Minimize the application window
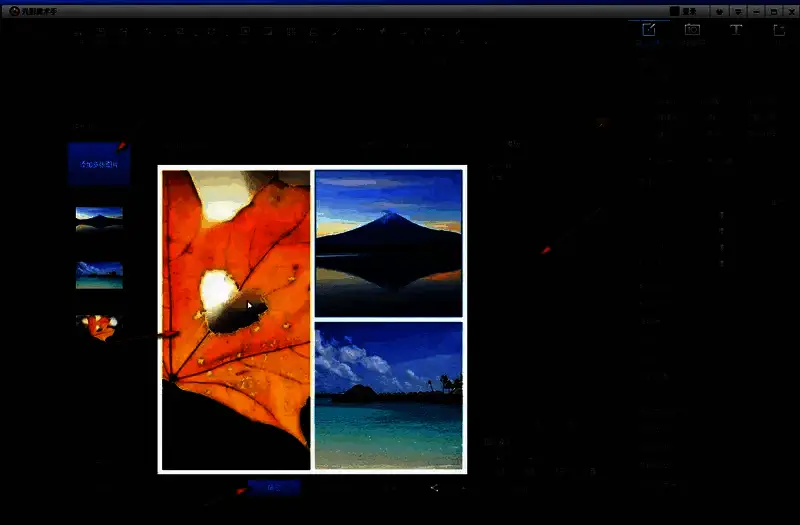 pyautogui.click(x=755, y=11)
